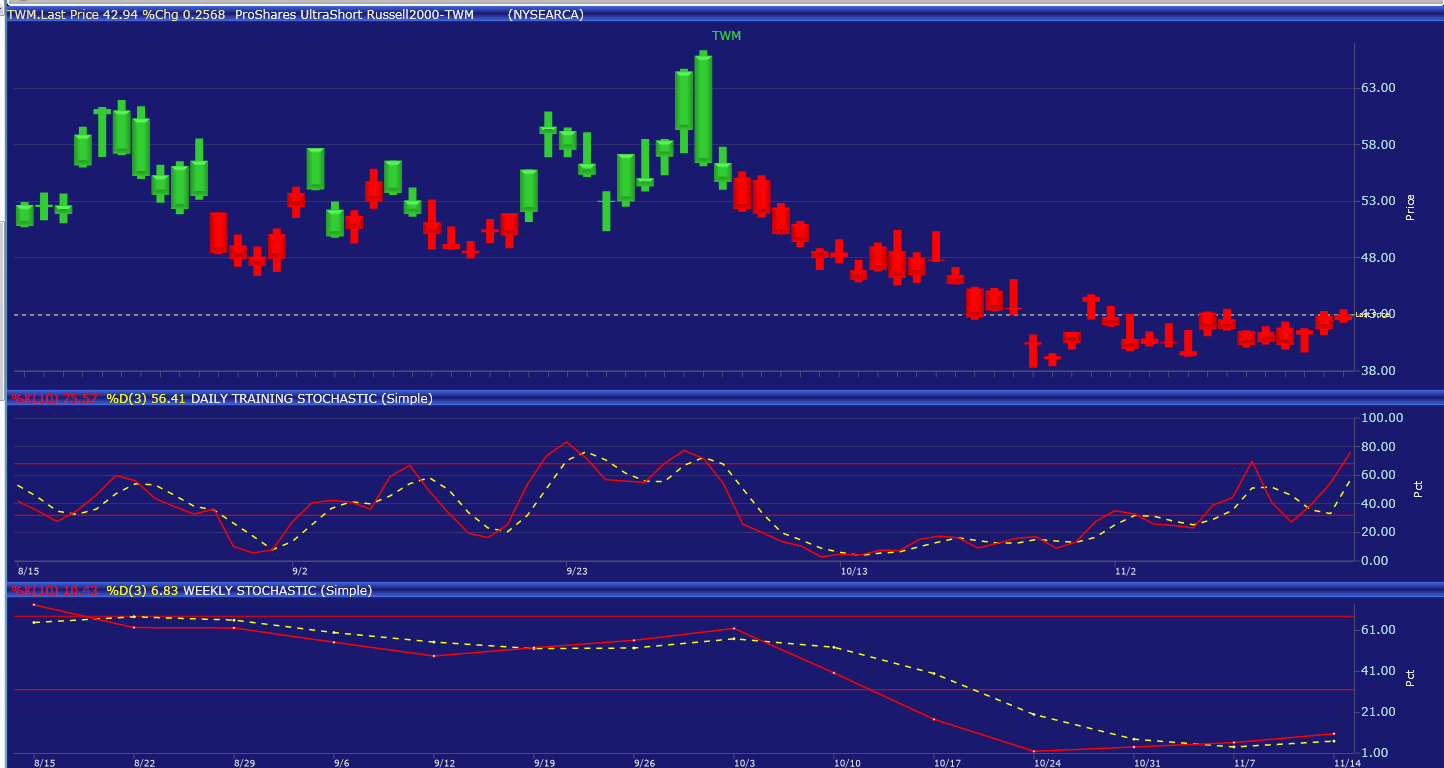Click the 11/7 date on weekly axis
The width and height of the screenshot is (1444, 768).
1245,762
